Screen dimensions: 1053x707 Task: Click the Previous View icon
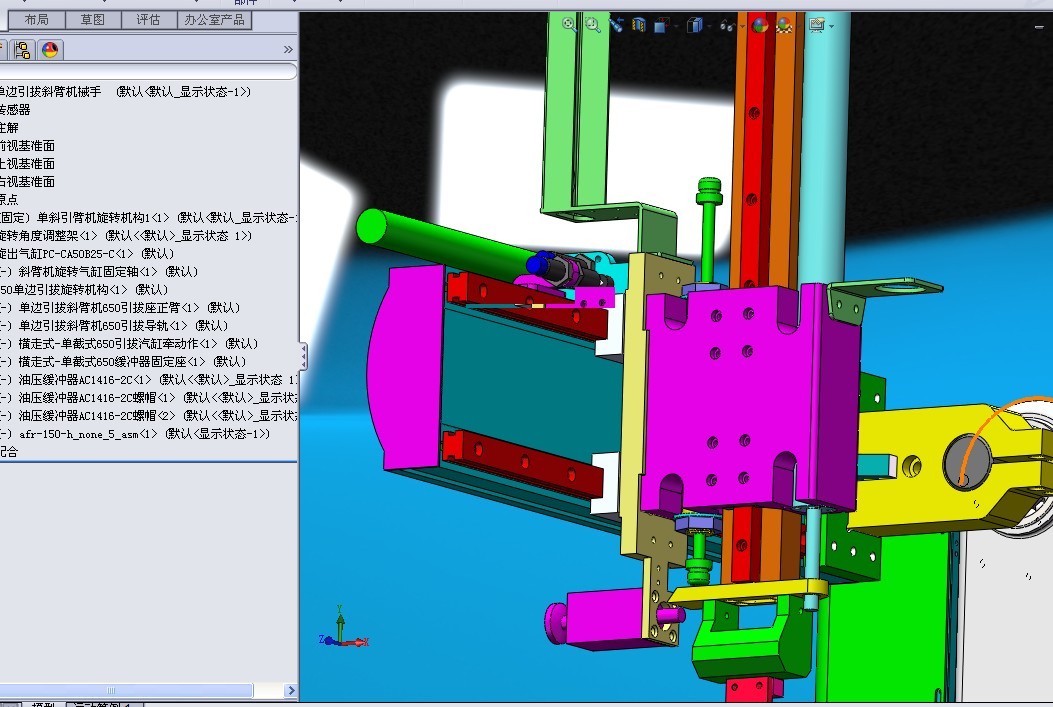[x=616, y=26]
